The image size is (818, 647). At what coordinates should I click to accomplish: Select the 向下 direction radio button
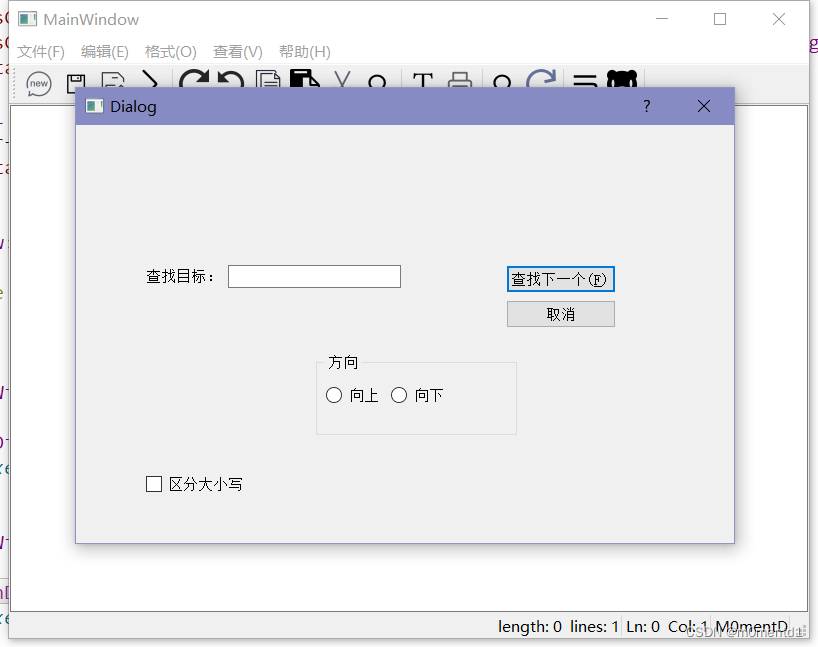point(399,395)
